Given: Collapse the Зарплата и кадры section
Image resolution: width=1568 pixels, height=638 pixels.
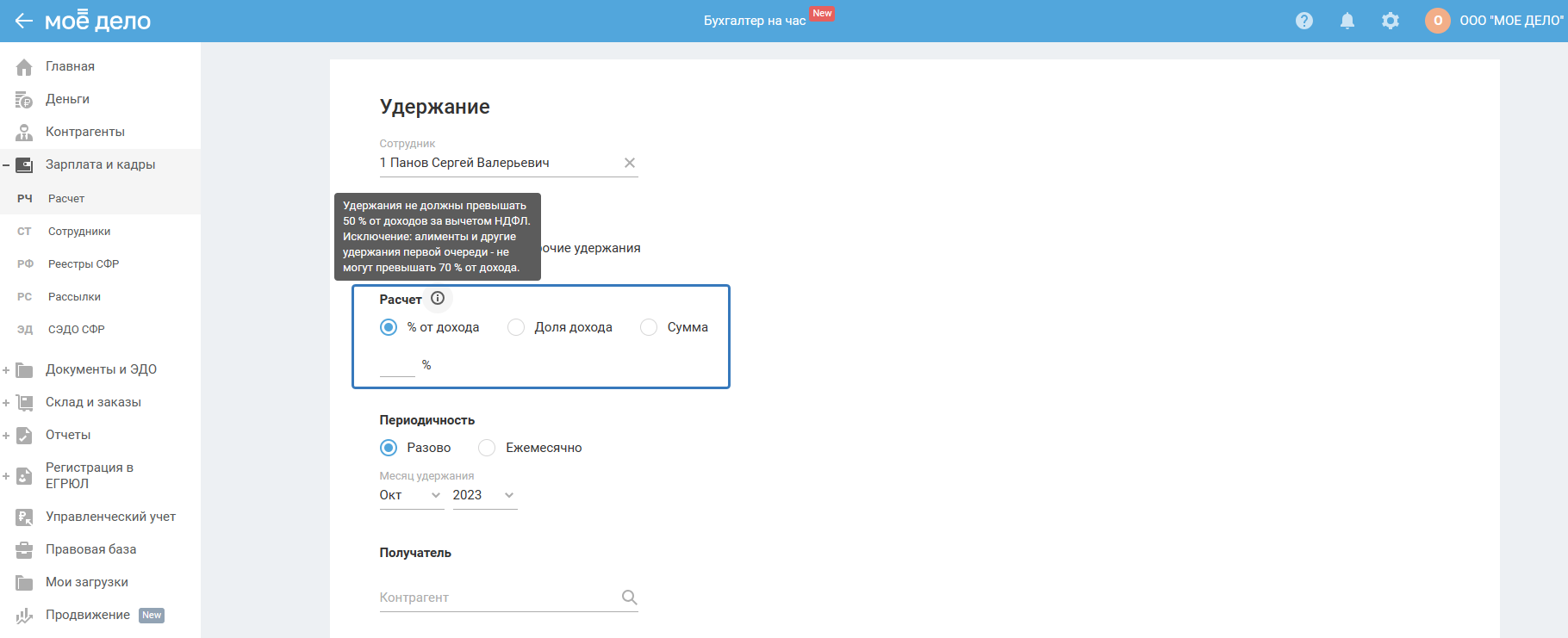Looking at the screenshot, I should [6, 164].
